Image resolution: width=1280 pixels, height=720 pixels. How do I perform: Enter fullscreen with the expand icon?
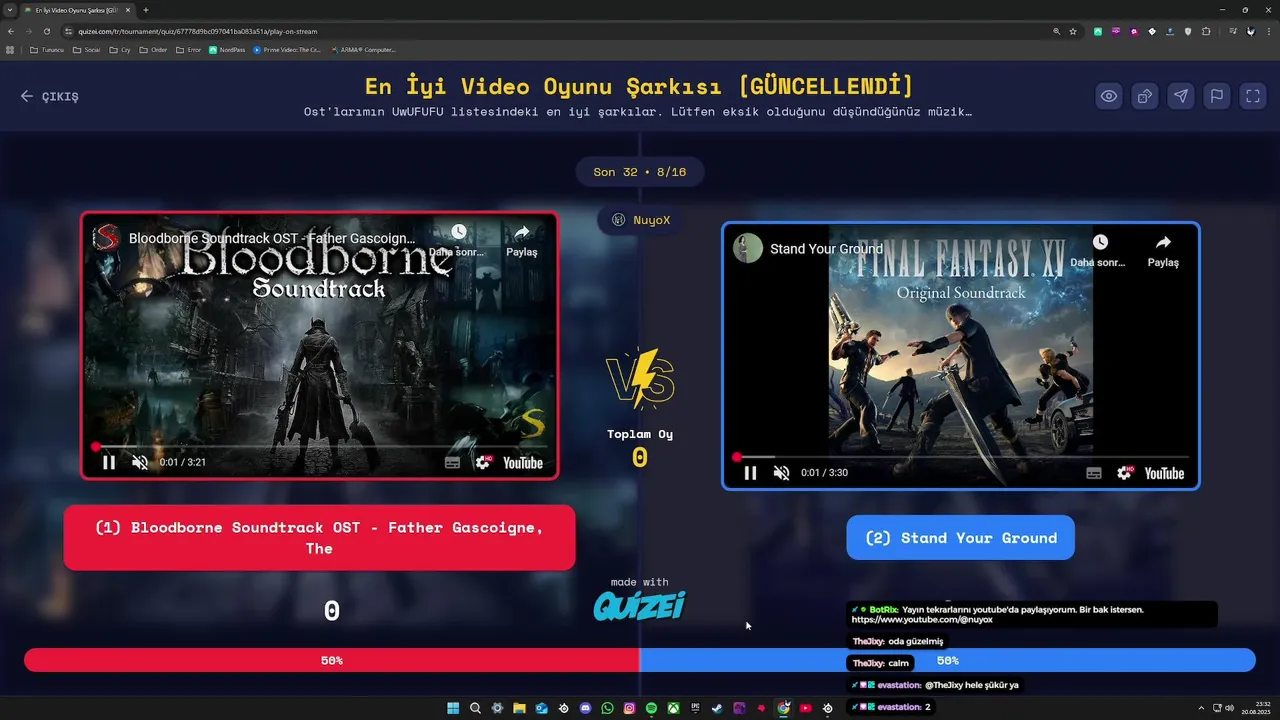tap(1253, 96)
